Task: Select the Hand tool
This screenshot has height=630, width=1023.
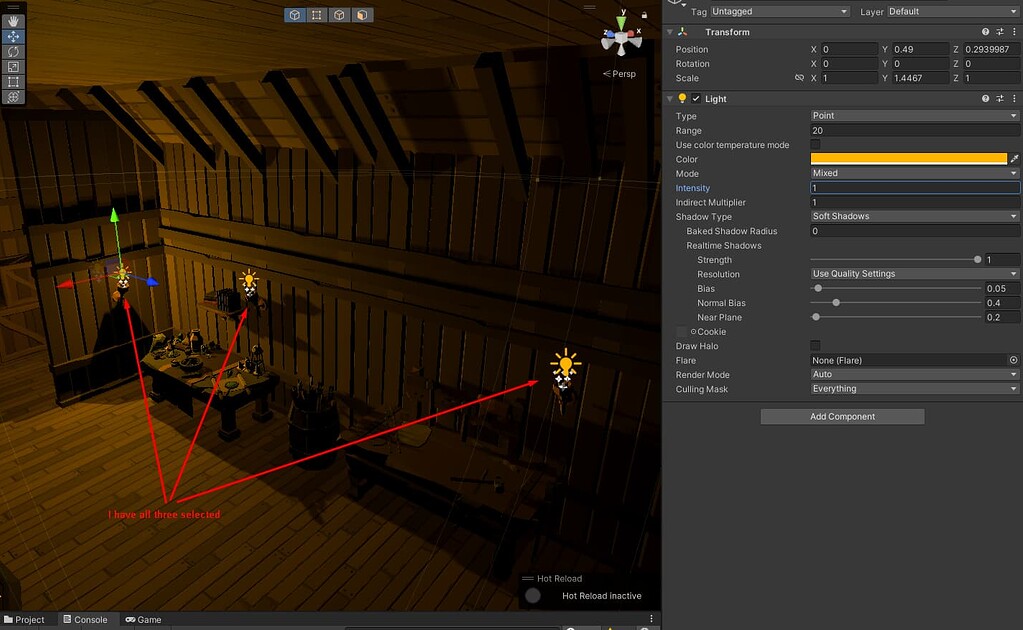Action: (13, 21)
